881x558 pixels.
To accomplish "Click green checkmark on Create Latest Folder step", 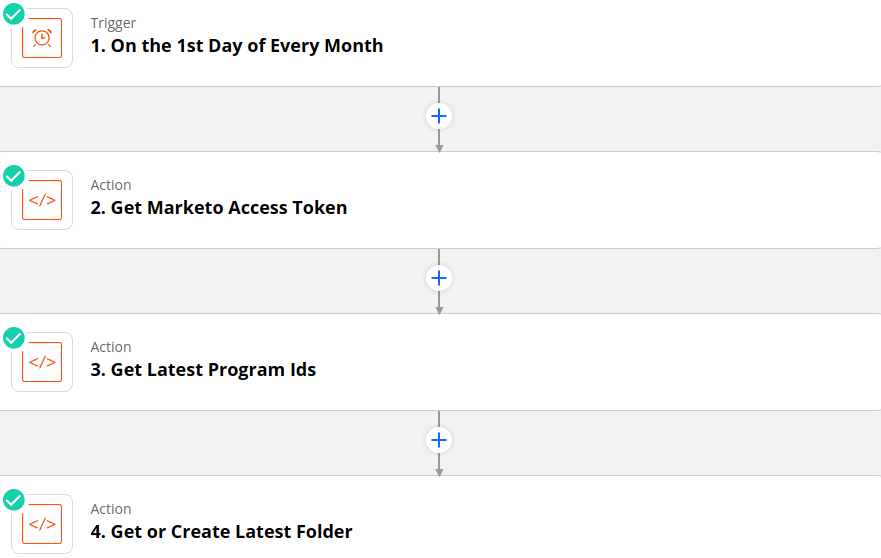I will [x=13, y=500].
